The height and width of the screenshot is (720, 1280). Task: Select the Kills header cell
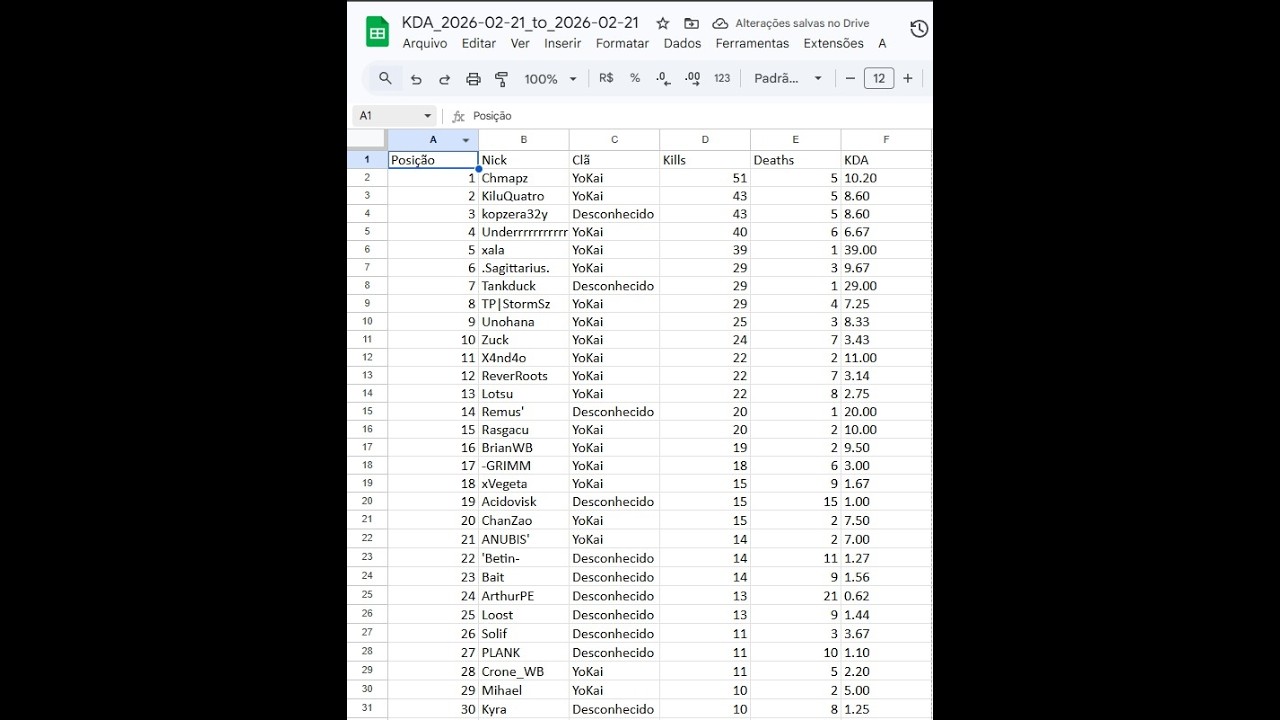705,160
